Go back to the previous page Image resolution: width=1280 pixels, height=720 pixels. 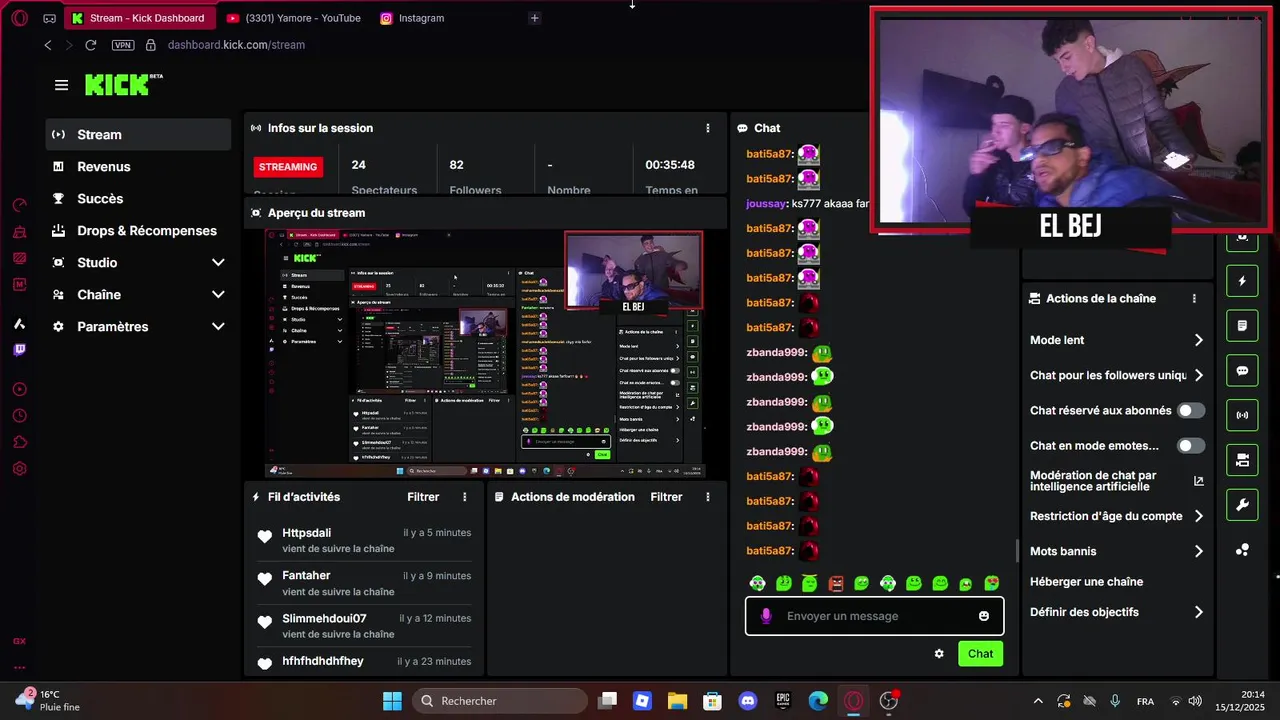pos(48,45)
